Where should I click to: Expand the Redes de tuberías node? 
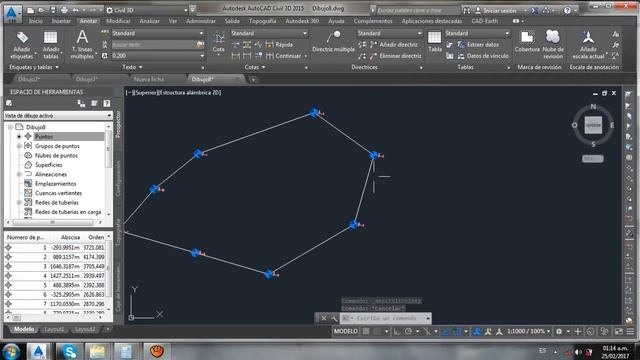19,202
